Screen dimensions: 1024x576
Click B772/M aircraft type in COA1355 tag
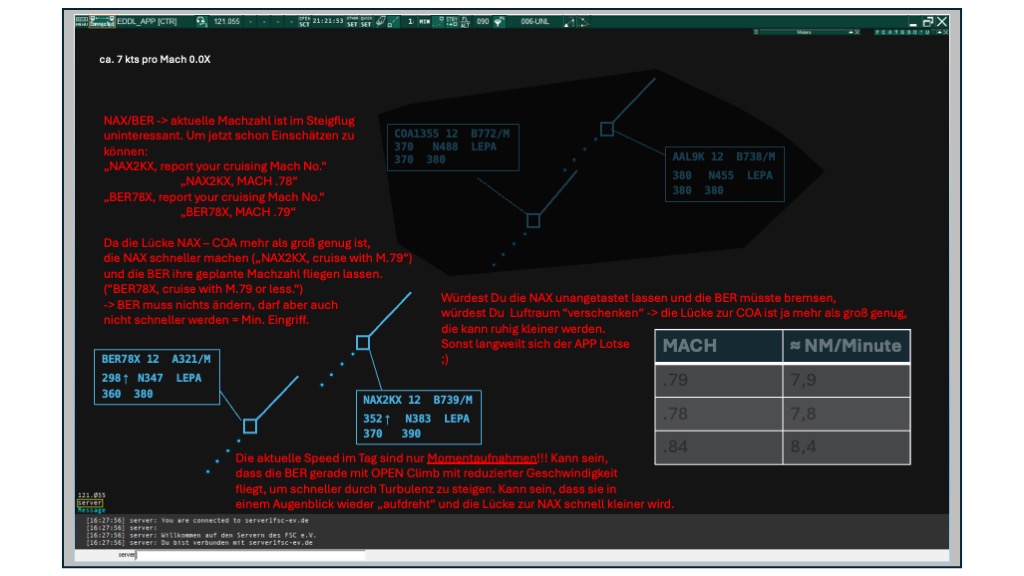tap(490, 134)
